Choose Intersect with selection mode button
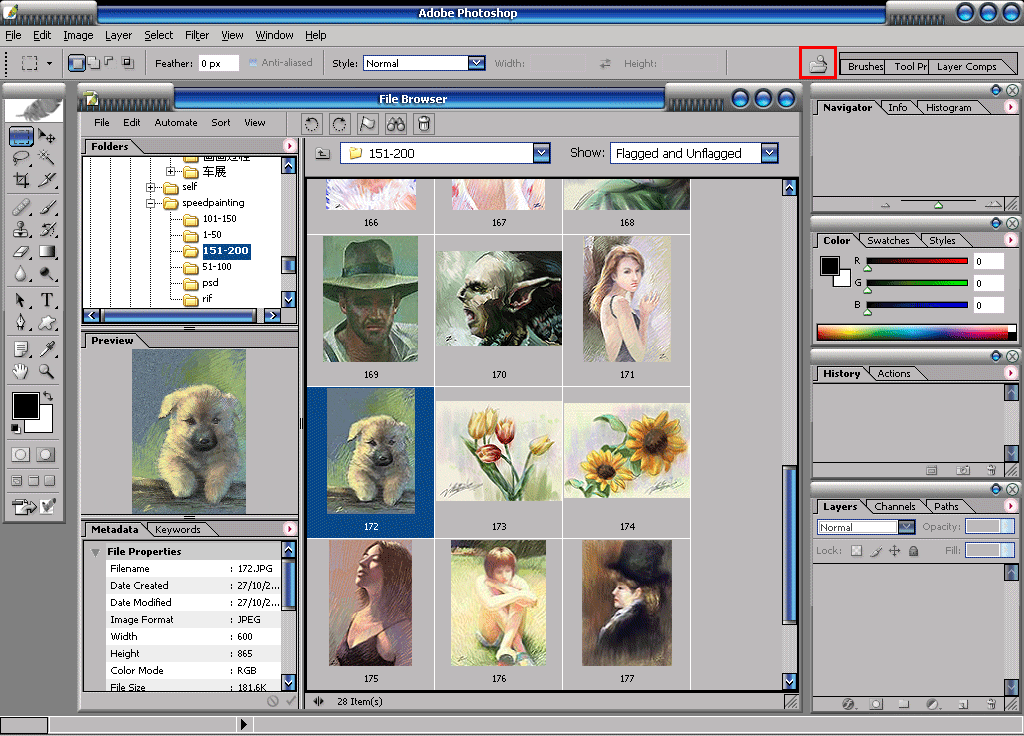Viewport: 1024px width, 736px height. click(128, 63)
